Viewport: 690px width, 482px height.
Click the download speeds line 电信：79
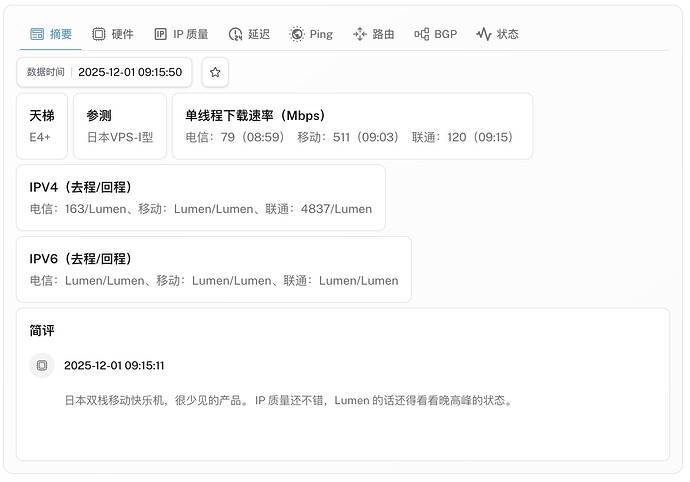point(349,137)
